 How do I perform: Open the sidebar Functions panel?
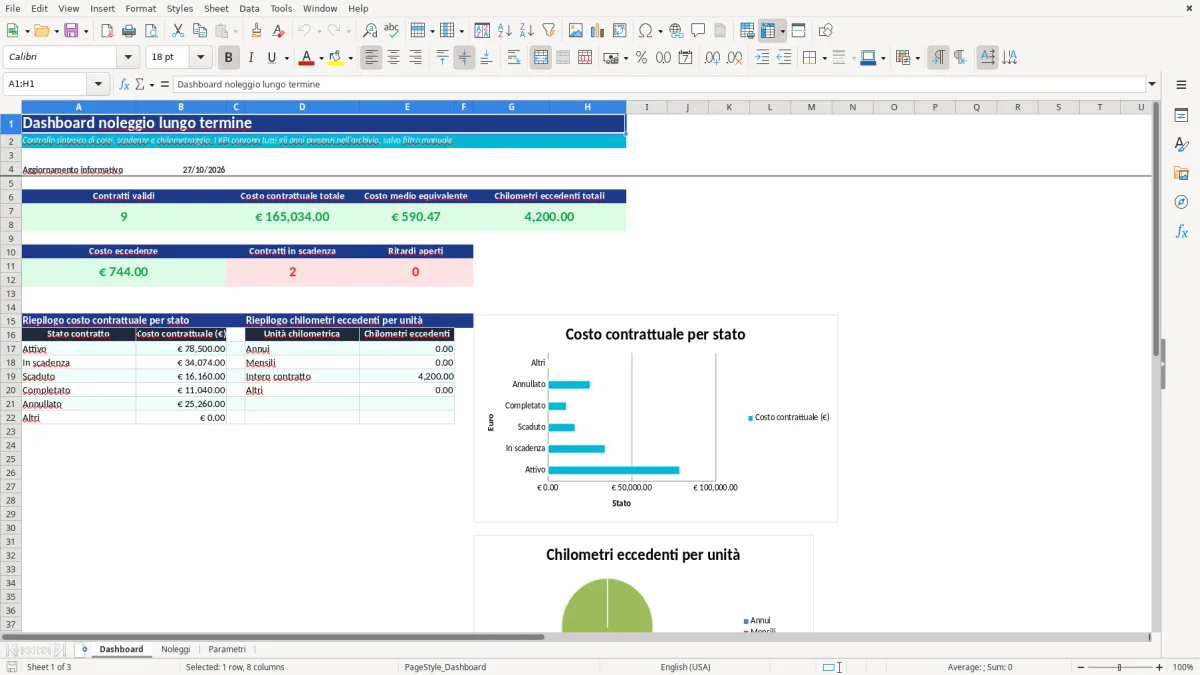pos(1181,232)
